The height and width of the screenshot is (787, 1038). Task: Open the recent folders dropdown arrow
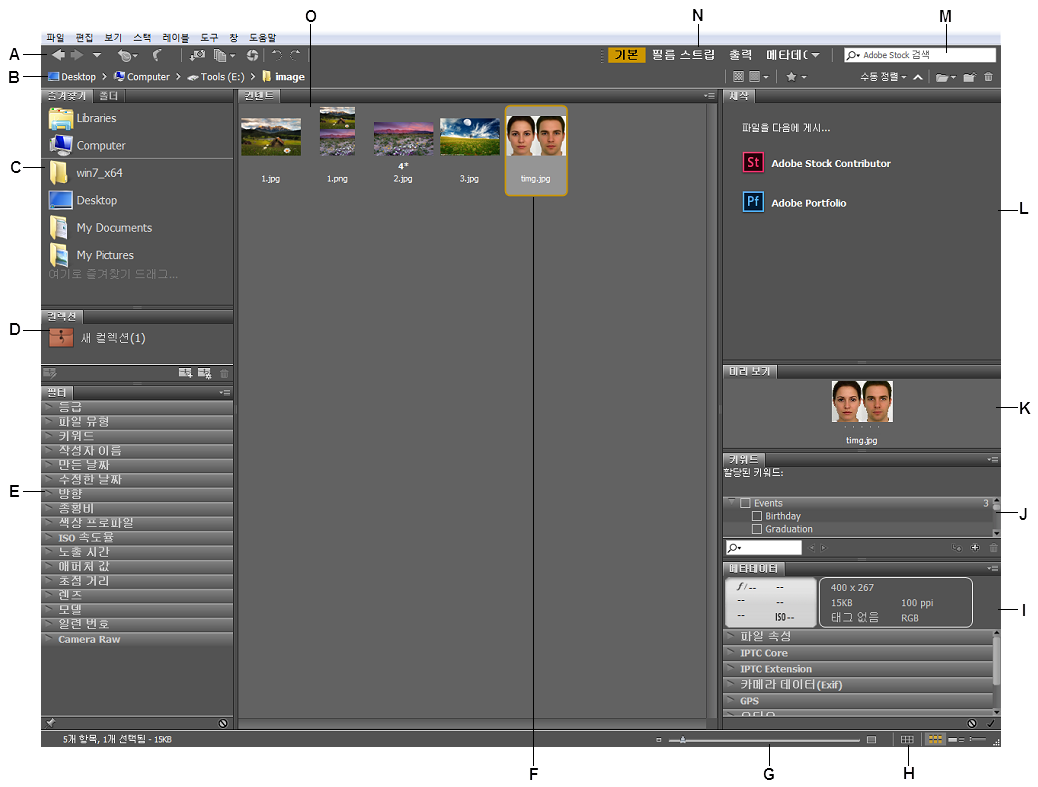pos(97,55)
